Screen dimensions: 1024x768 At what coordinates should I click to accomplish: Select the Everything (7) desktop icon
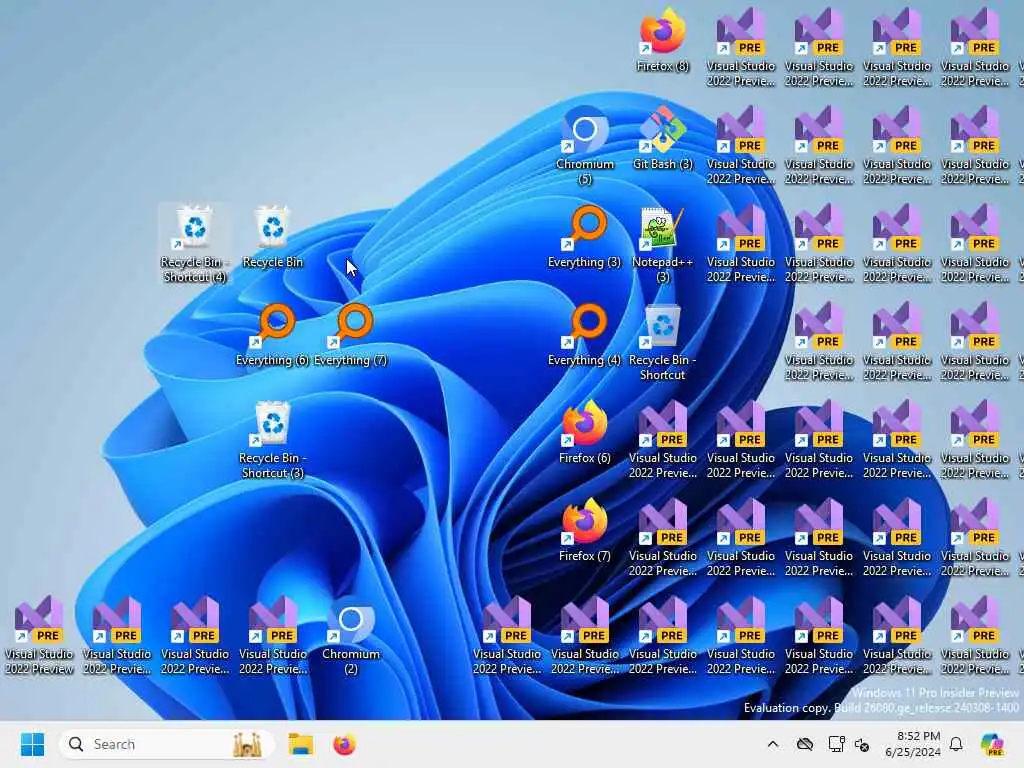click(x=351, y=334)
